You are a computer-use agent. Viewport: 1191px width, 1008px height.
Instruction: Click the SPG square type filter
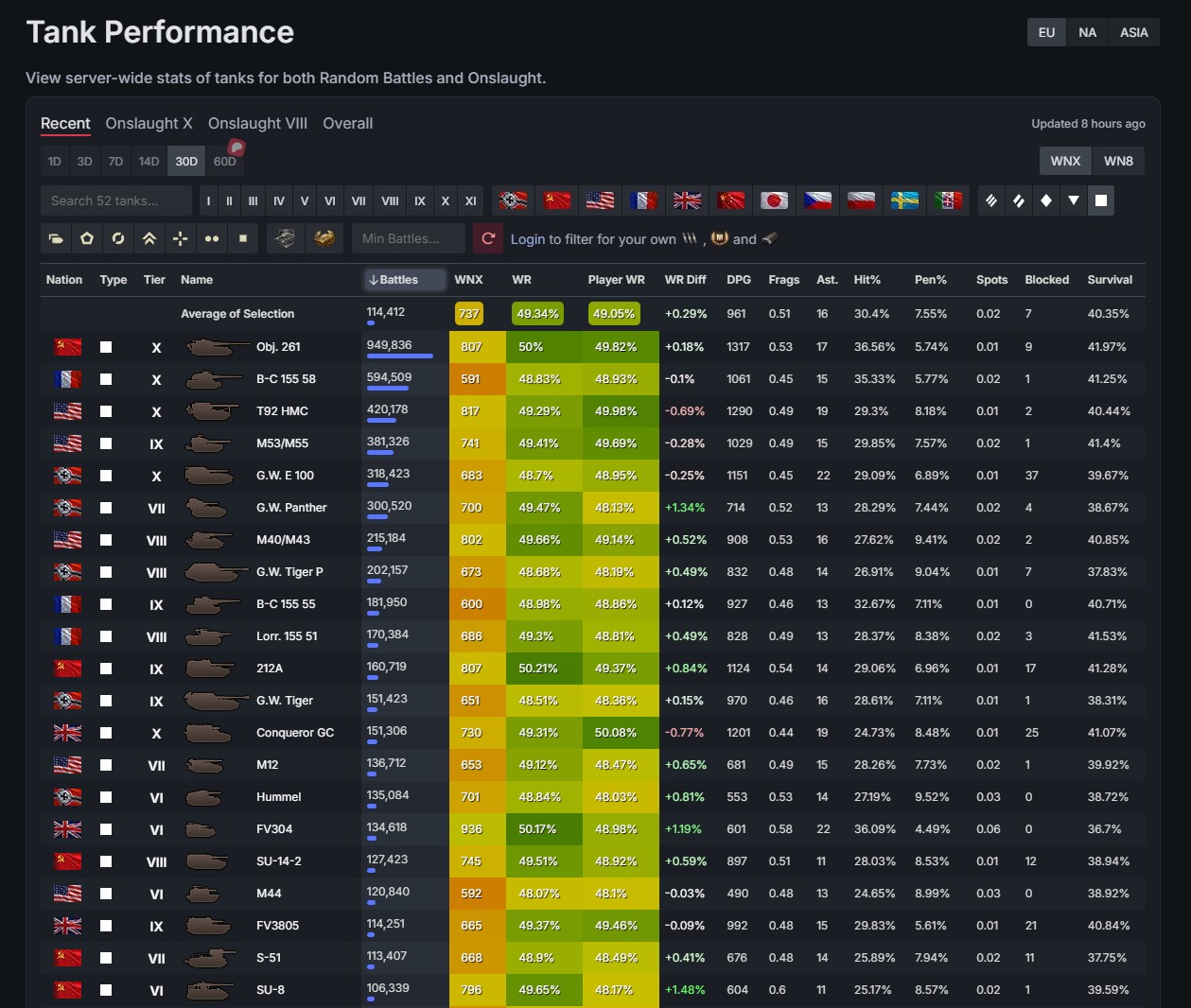1100,200
